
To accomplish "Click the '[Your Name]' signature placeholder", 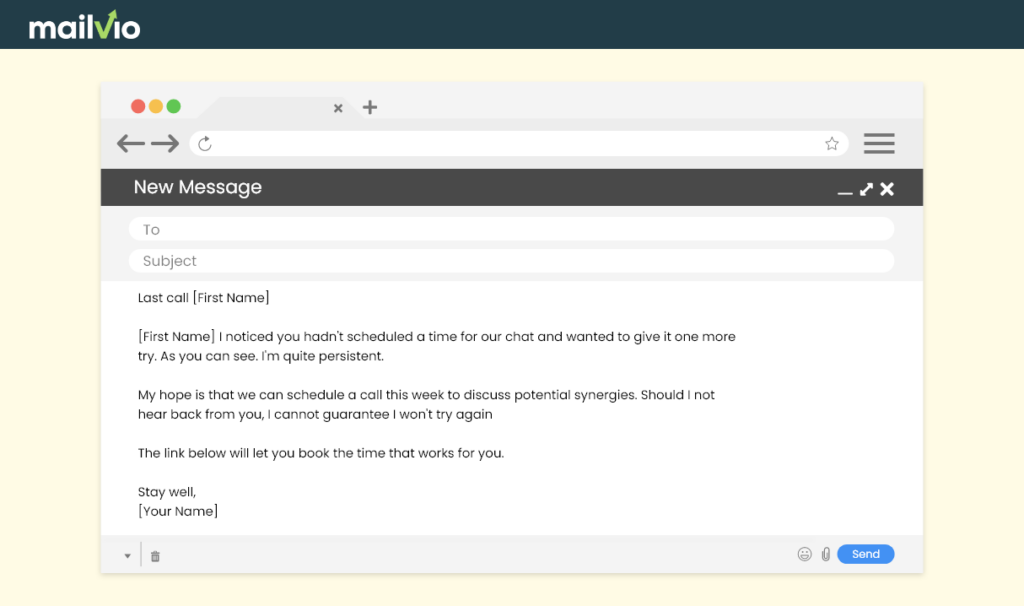I will (178, 511).
